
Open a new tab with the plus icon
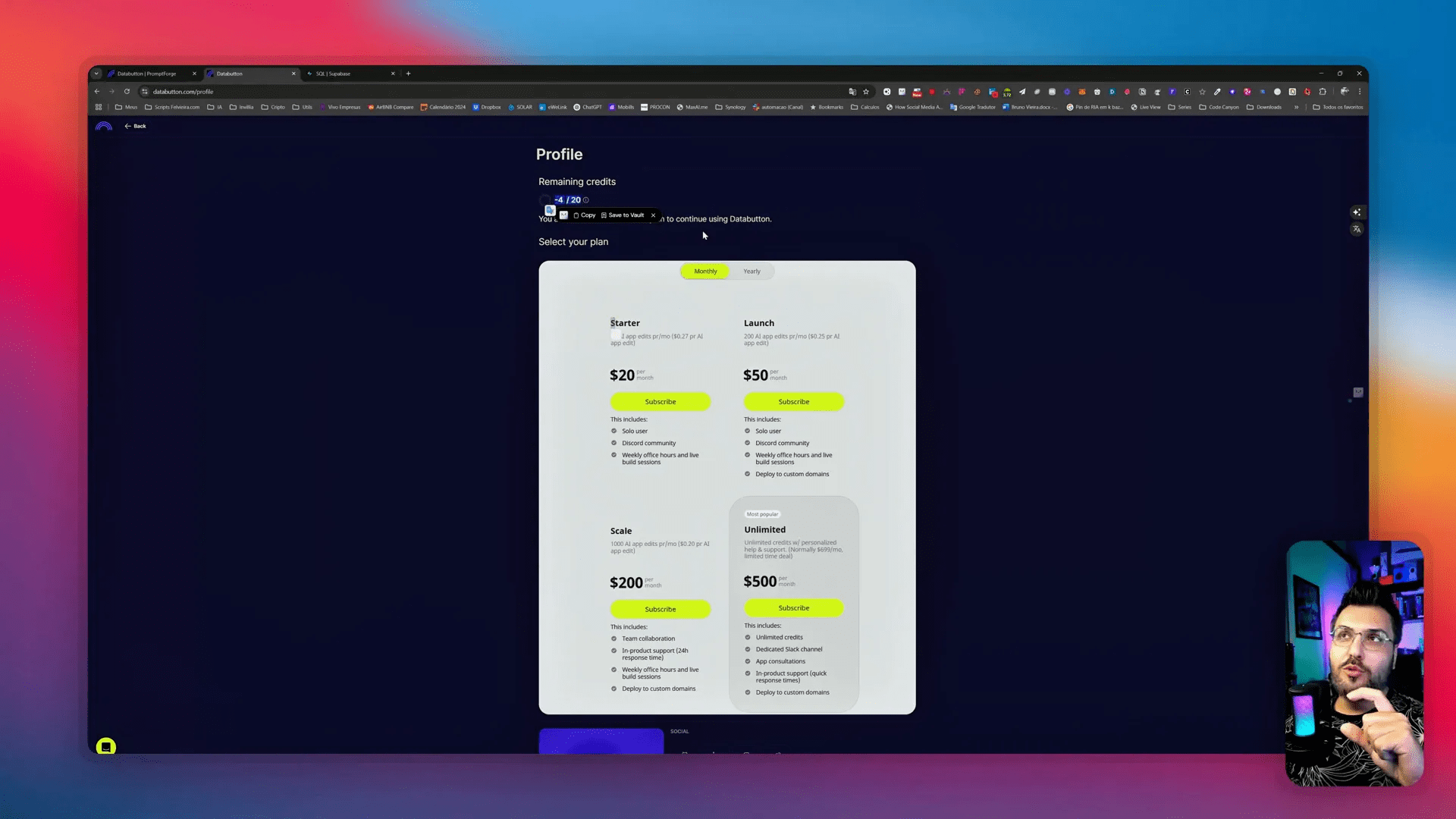coord(408,74)
